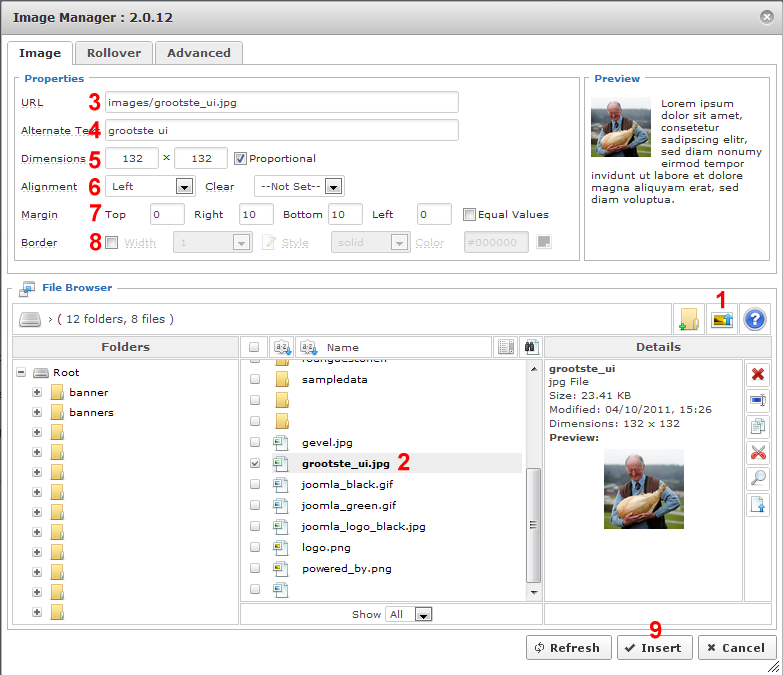
Task: Click the border color picker icon
Action: coord(544,242)
